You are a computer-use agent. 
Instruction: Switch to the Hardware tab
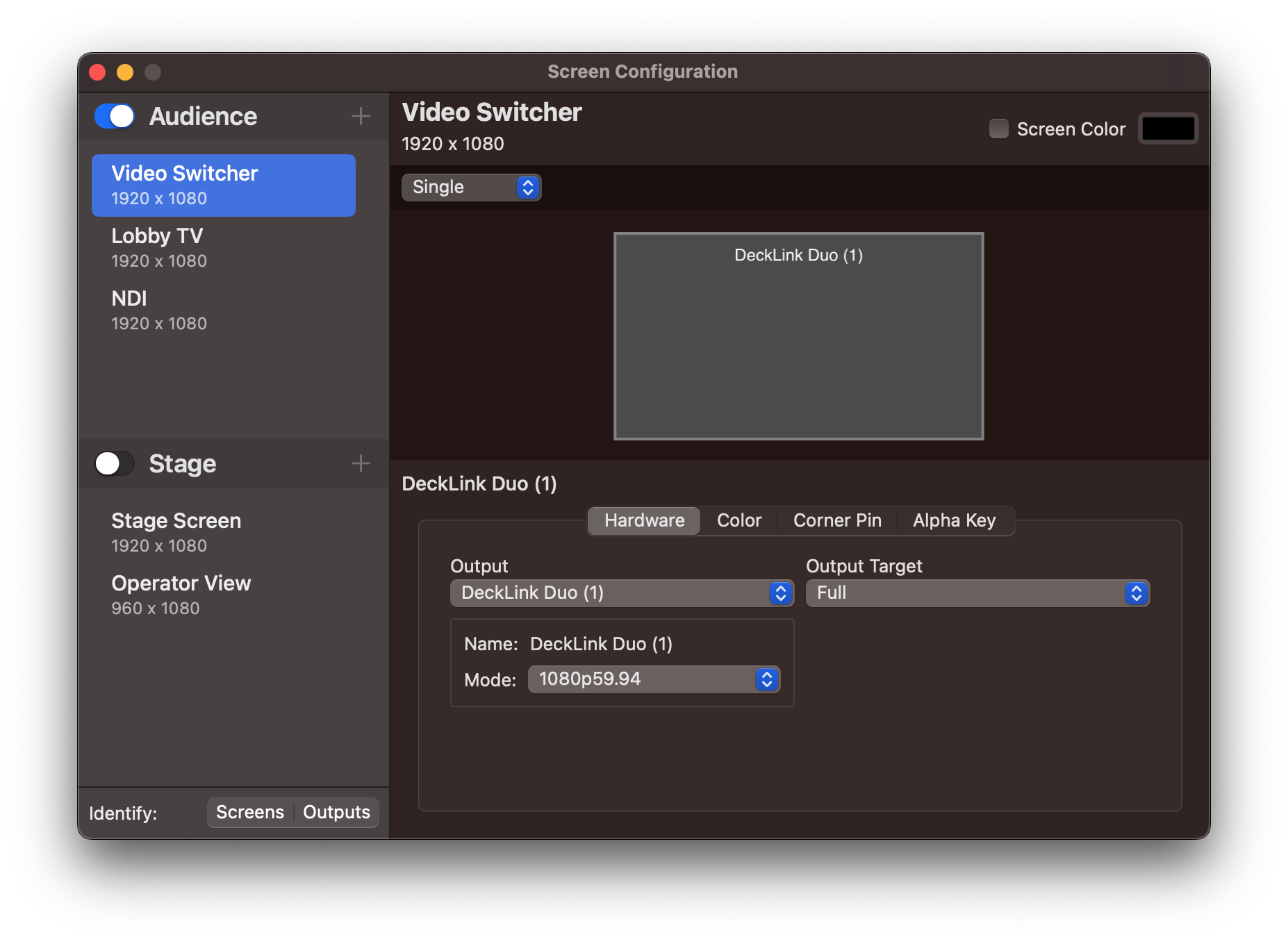(644, 520)
